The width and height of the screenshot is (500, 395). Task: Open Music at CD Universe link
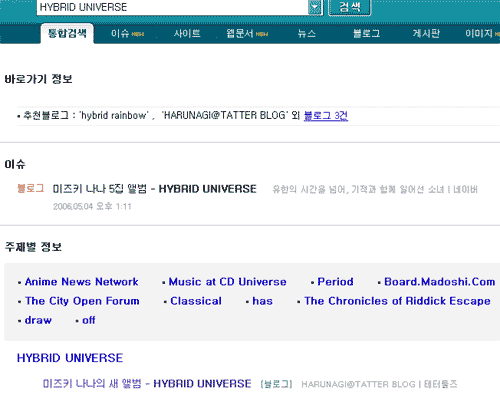coord(228,282)
